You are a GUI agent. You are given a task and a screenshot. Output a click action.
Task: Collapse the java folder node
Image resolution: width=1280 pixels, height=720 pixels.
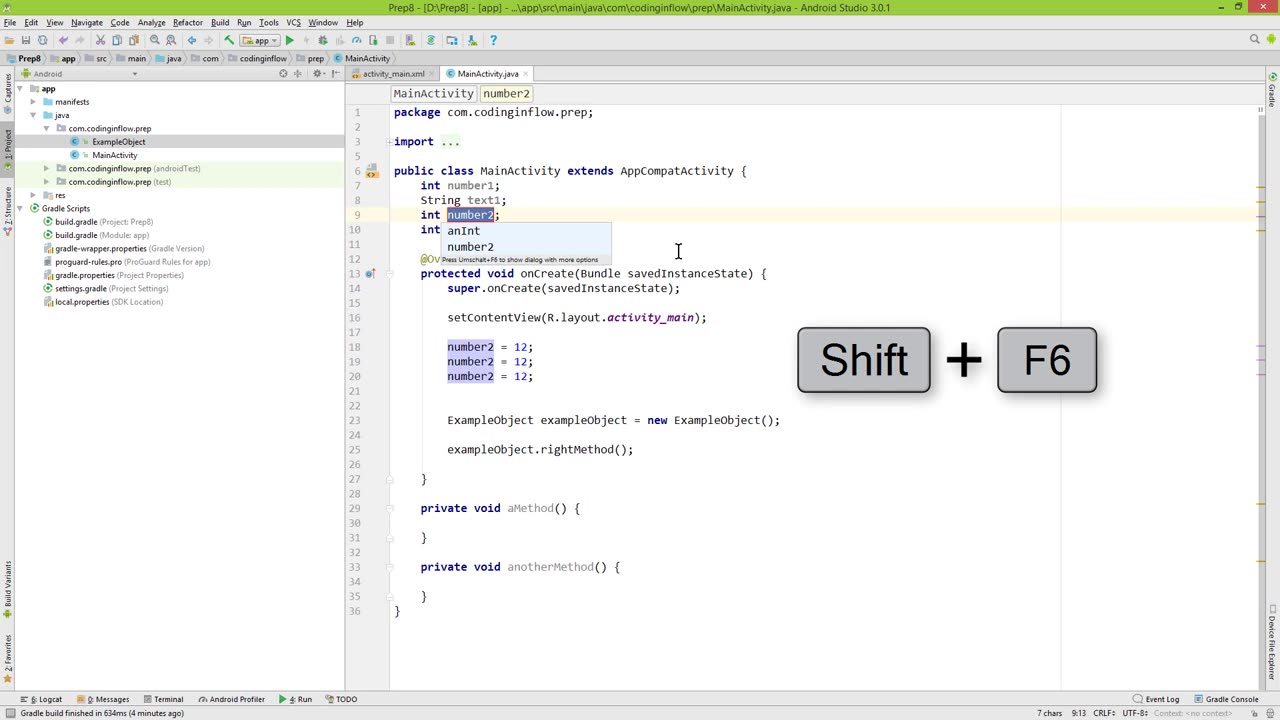click(x=33, y=115)
